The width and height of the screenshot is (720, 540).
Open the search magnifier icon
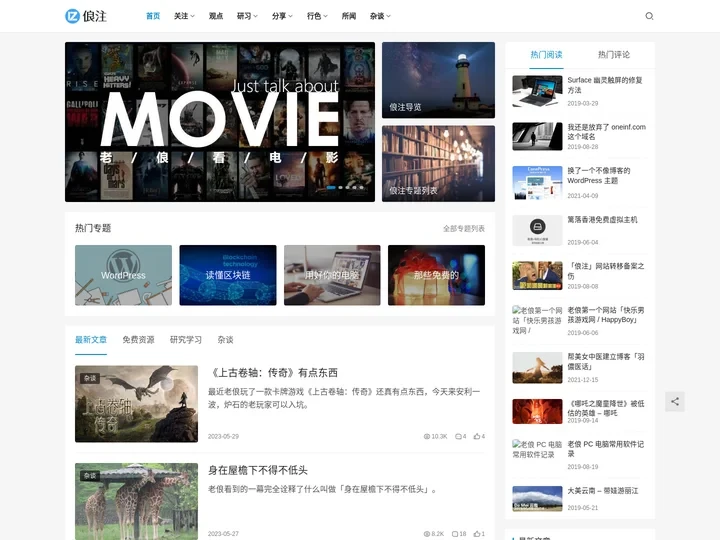pos(649,16)
